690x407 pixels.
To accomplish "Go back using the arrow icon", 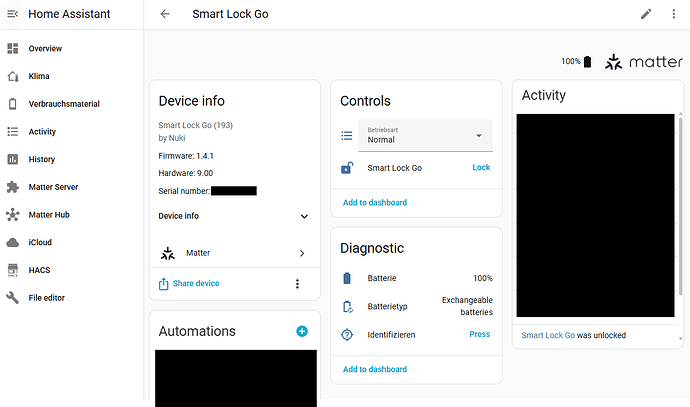I will pyautogui.click(x=165, y=15).
